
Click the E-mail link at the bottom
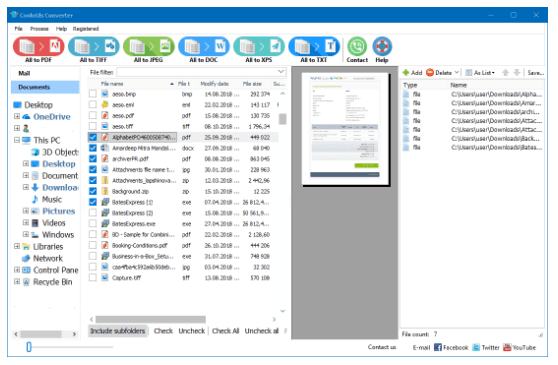421,348
